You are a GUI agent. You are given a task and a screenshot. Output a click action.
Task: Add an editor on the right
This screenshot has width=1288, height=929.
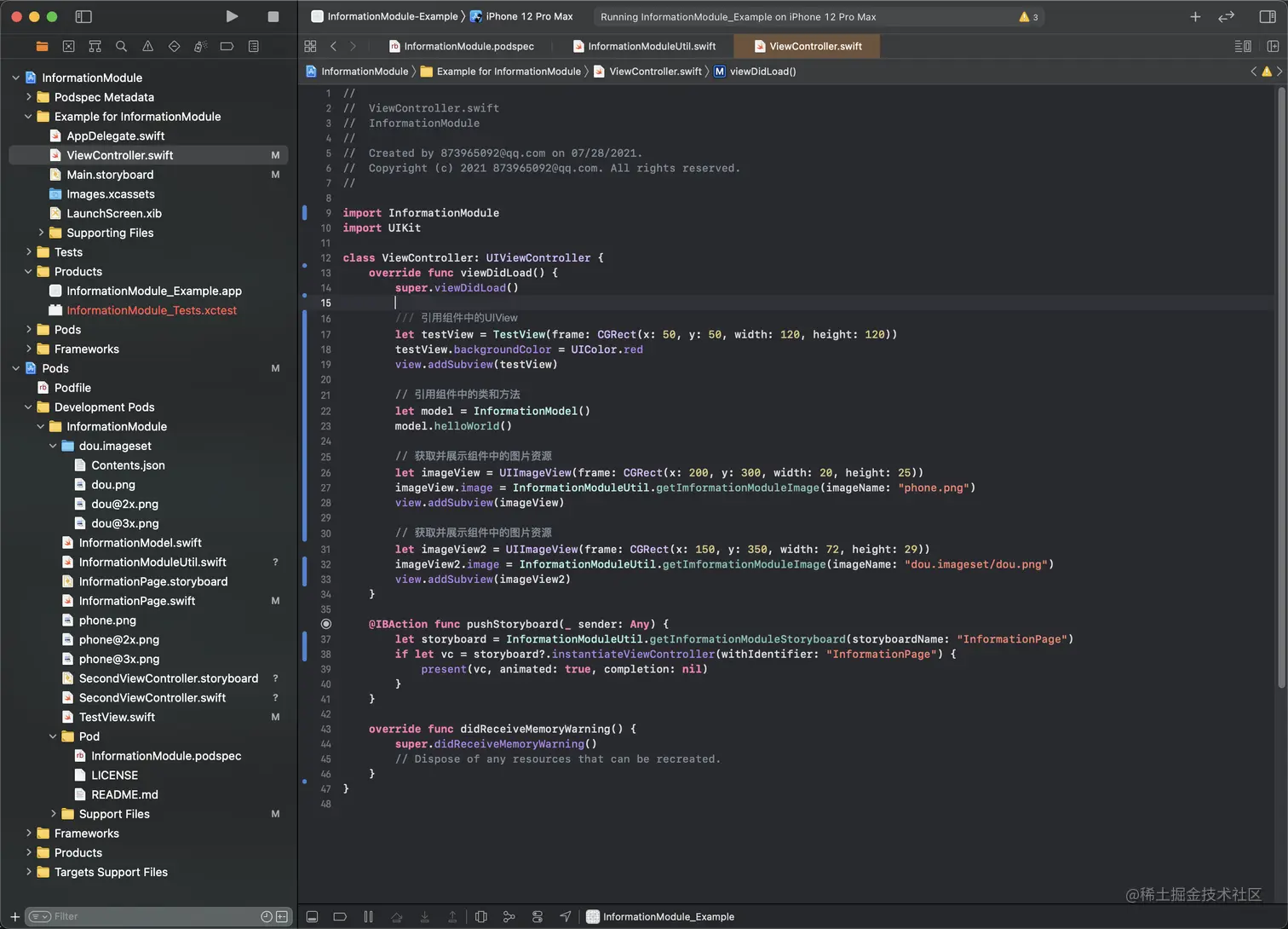(1273, 46)
